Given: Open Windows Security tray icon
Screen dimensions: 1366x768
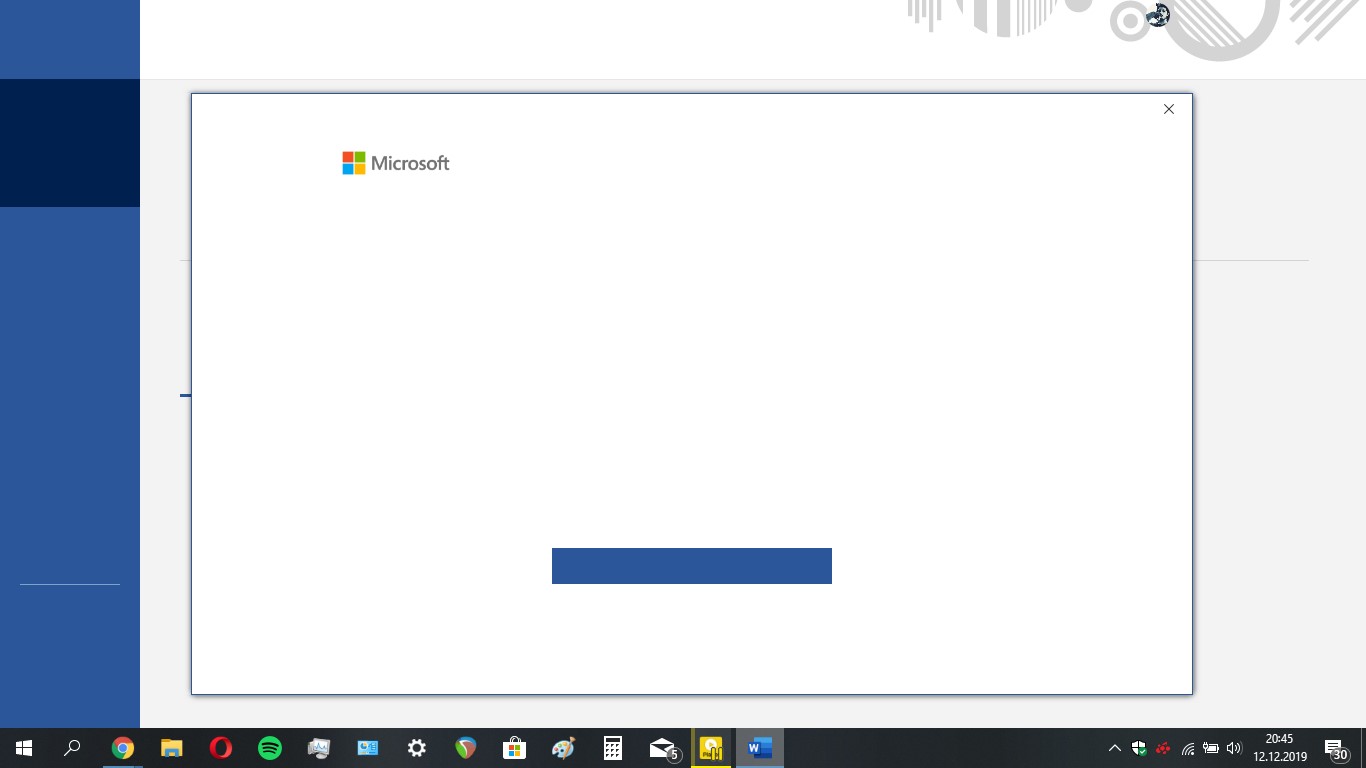Looking at the screenshot, I should 1139,748.
